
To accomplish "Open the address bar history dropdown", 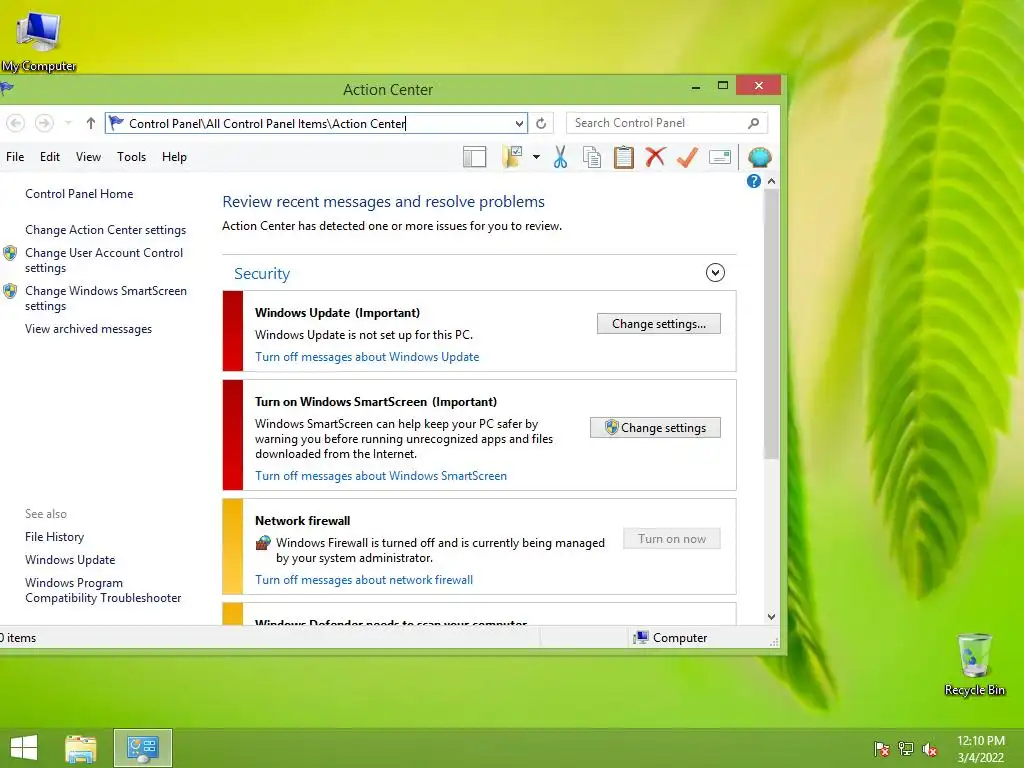I will click(519, 123).
